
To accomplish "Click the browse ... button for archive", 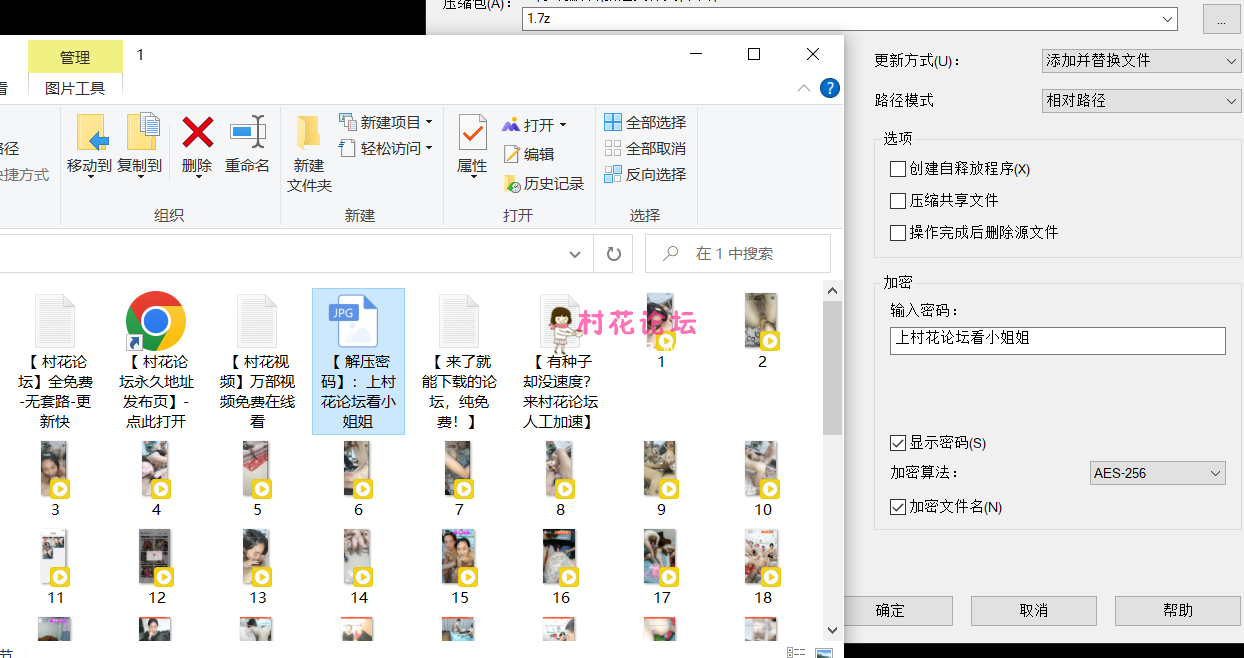I will point(1222,19).
